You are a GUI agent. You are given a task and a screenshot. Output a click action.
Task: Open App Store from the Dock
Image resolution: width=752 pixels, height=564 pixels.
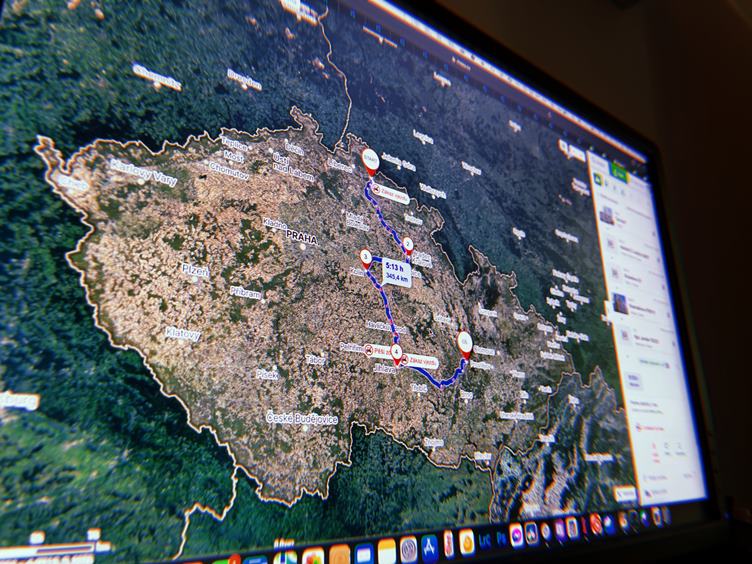click(x=430, y=548)
